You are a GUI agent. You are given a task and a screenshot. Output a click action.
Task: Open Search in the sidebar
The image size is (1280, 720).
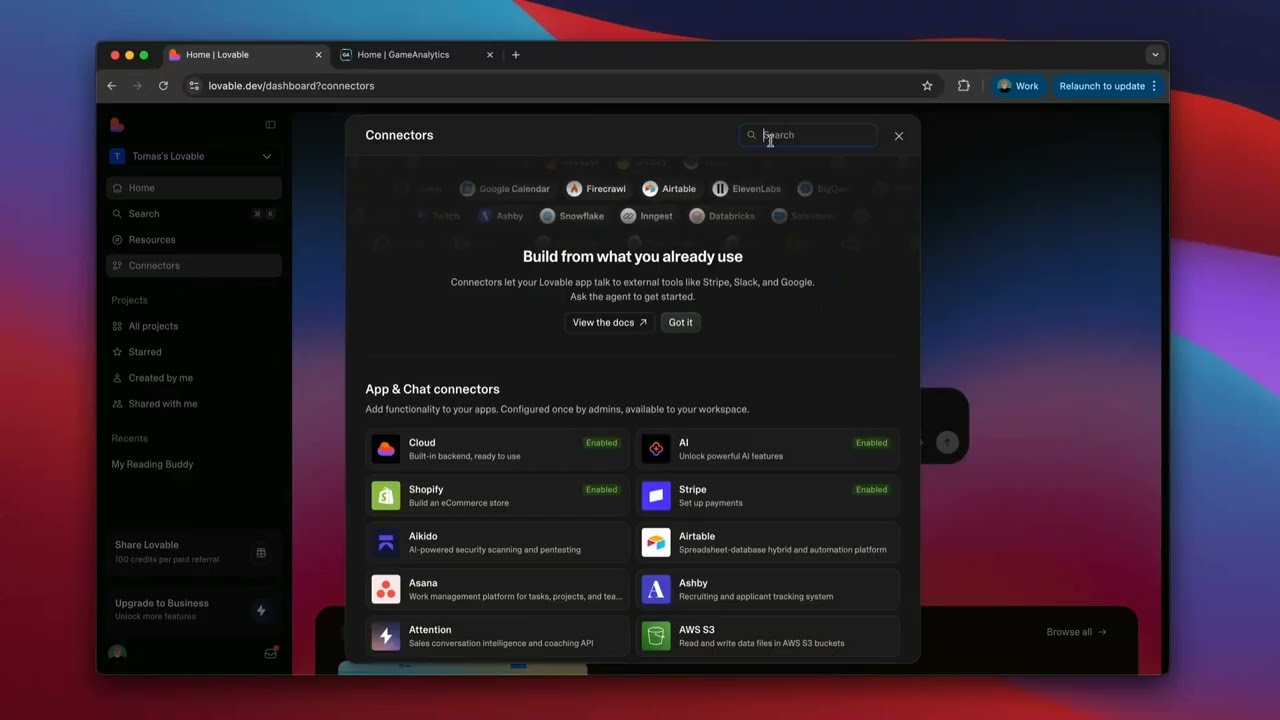click(x=194, y=214)
